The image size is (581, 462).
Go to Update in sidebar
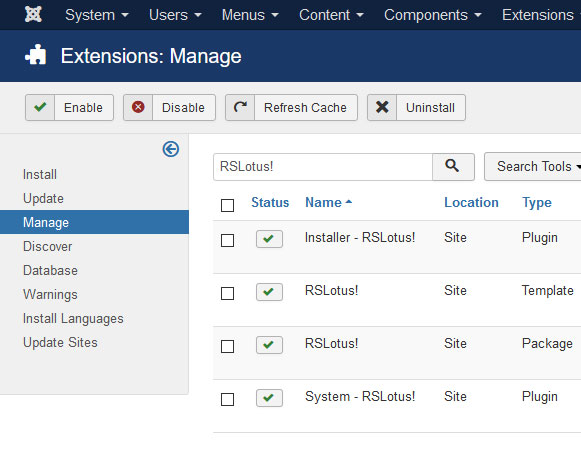coord(43,198)
